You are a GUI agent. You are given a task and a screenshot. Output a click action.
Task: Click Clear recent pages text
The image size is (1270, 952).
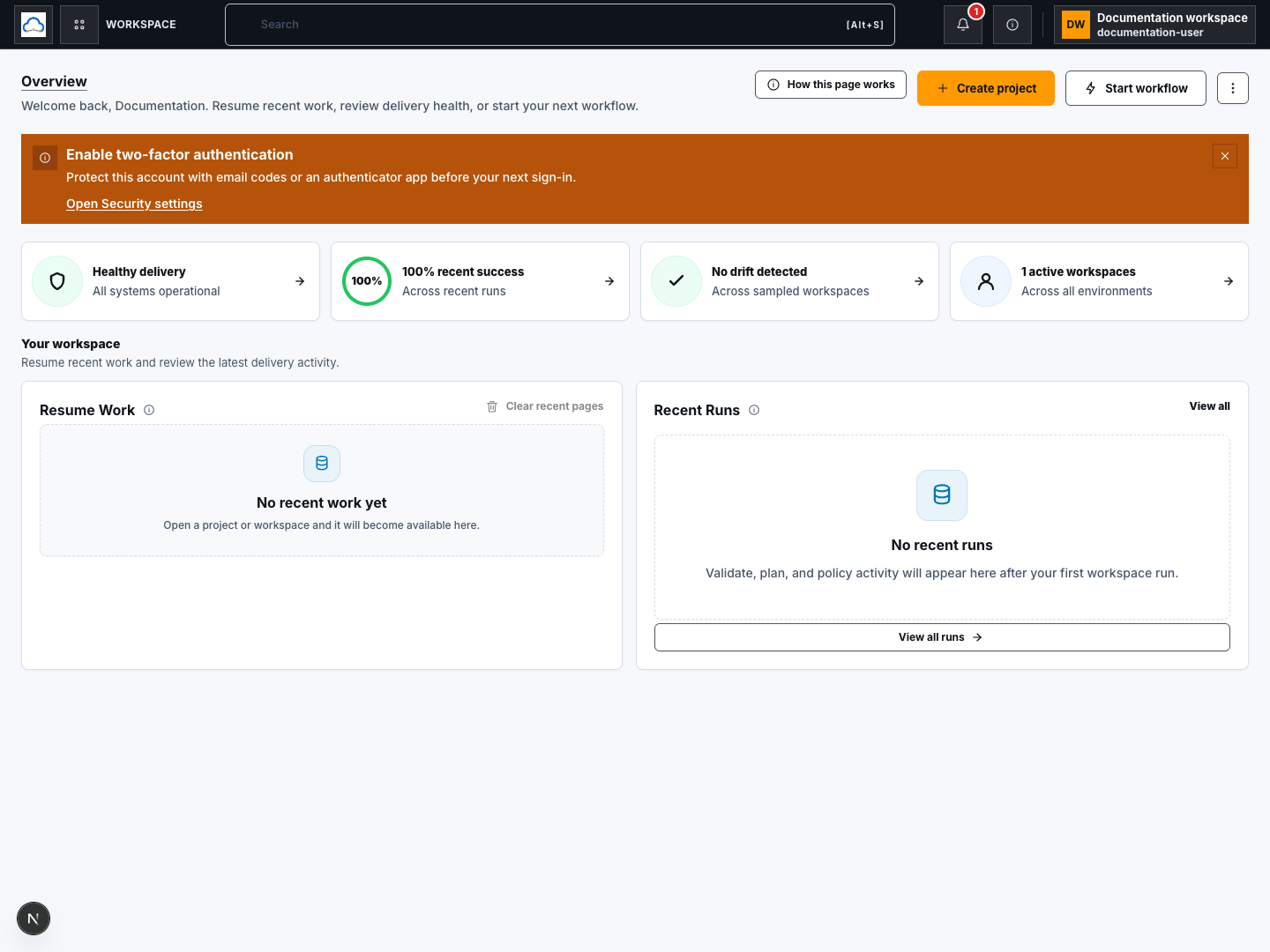click(x=555, y=406)
